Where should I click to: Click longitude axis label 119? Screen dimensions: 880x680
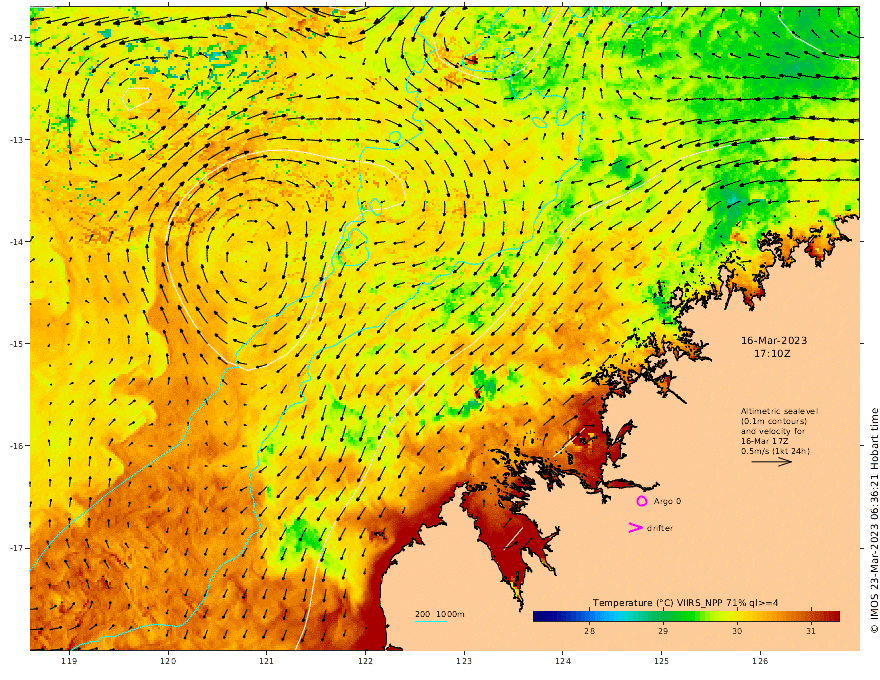pyautogui.click(x=69, y=661)
